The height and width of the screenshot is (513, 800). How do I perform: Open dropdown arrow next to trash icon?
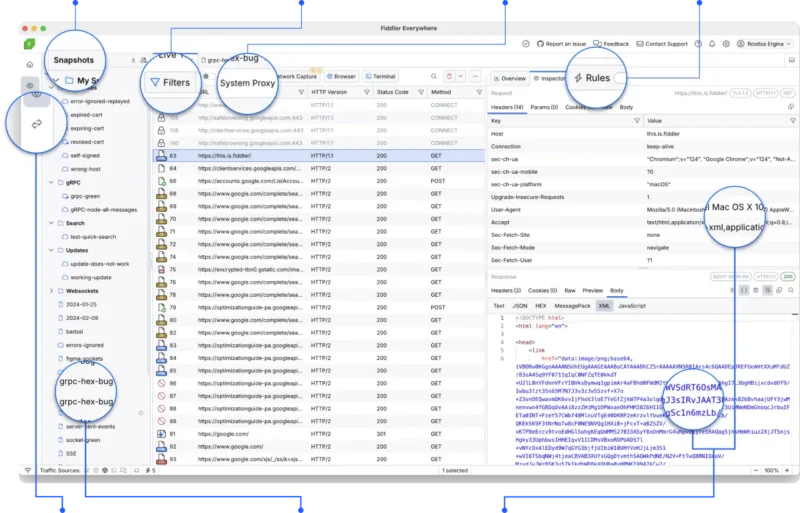460,77
